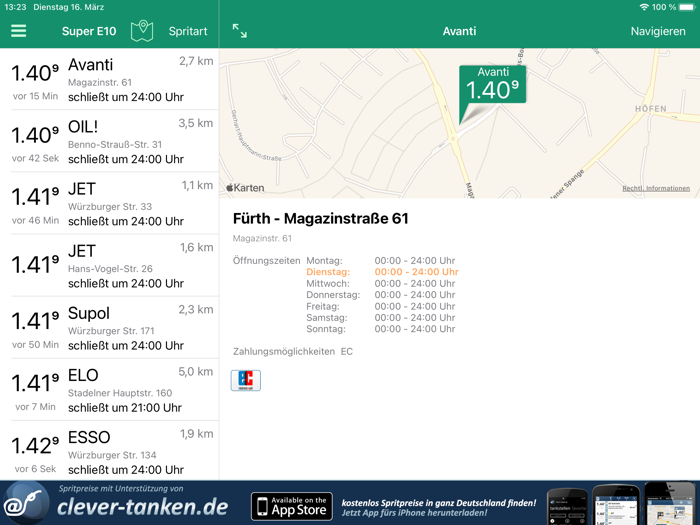Check the Wi-Fi icon in status bar

click(644, 7)
